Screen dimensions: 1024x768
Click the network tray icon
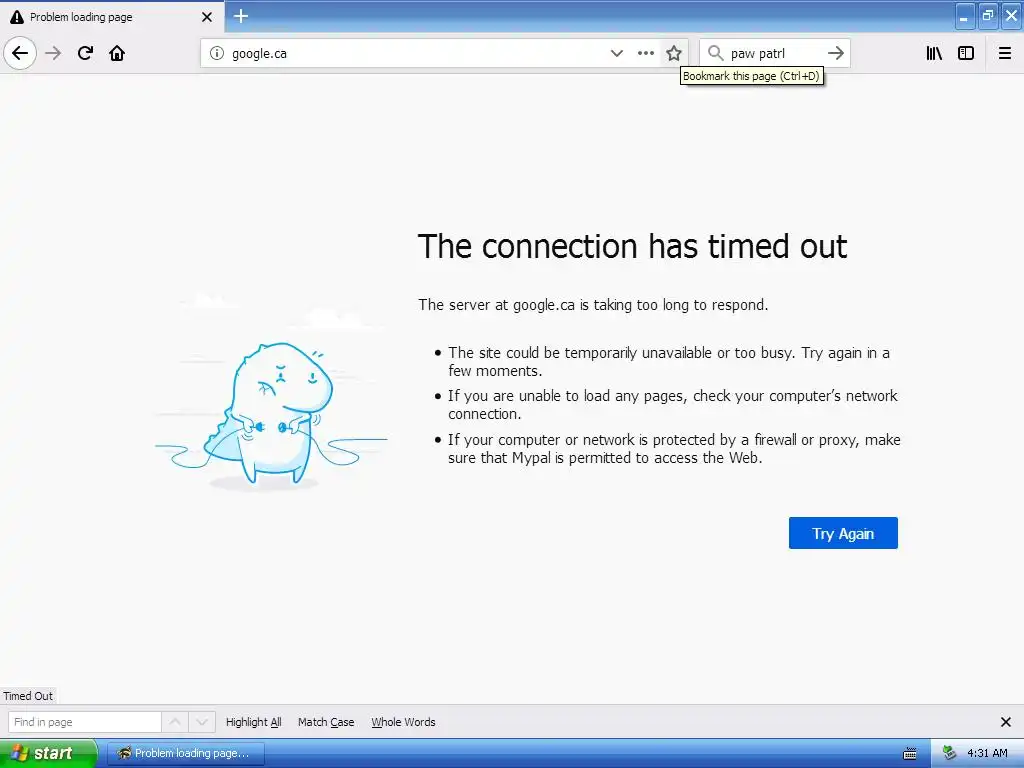(949, 753)
